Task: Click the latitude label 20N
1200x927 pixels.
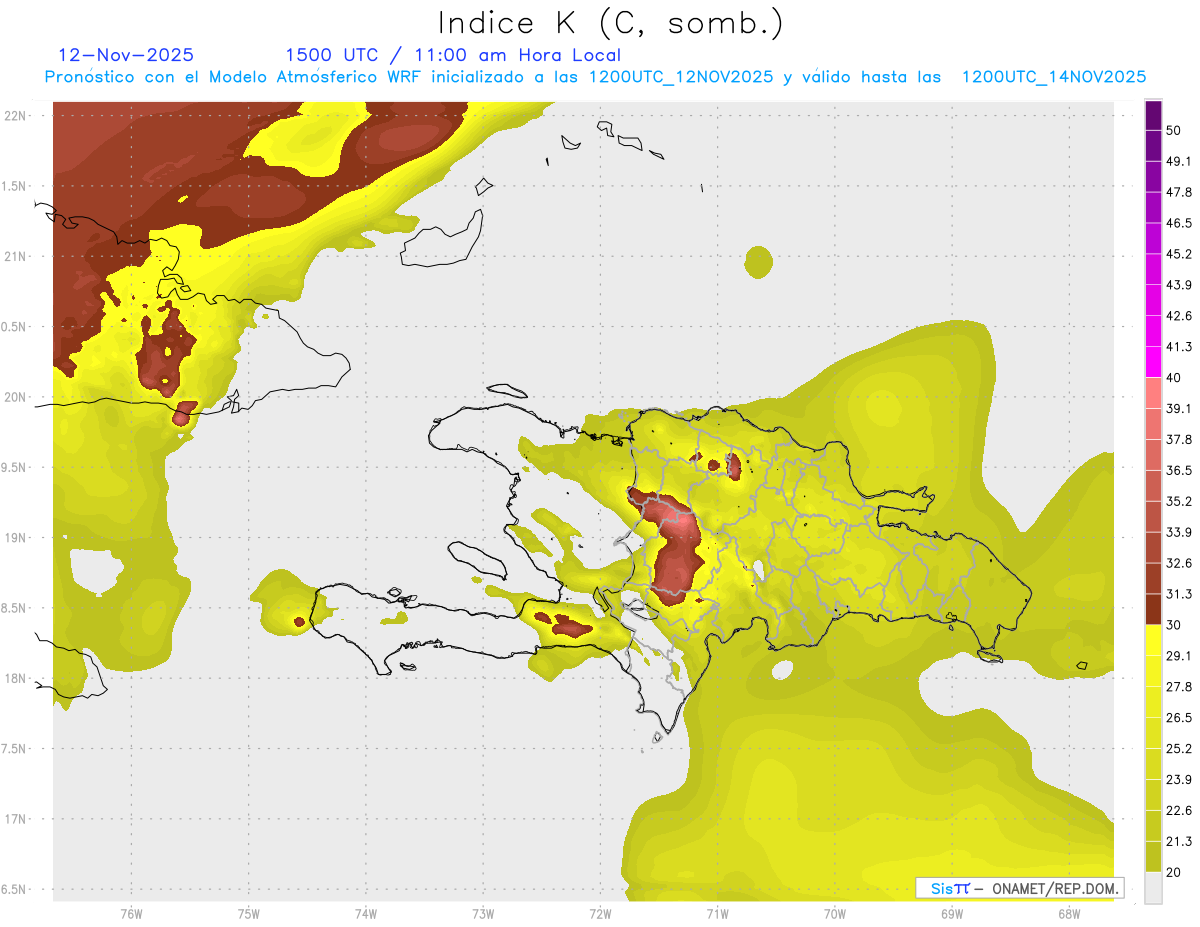Action: [15, 397]
